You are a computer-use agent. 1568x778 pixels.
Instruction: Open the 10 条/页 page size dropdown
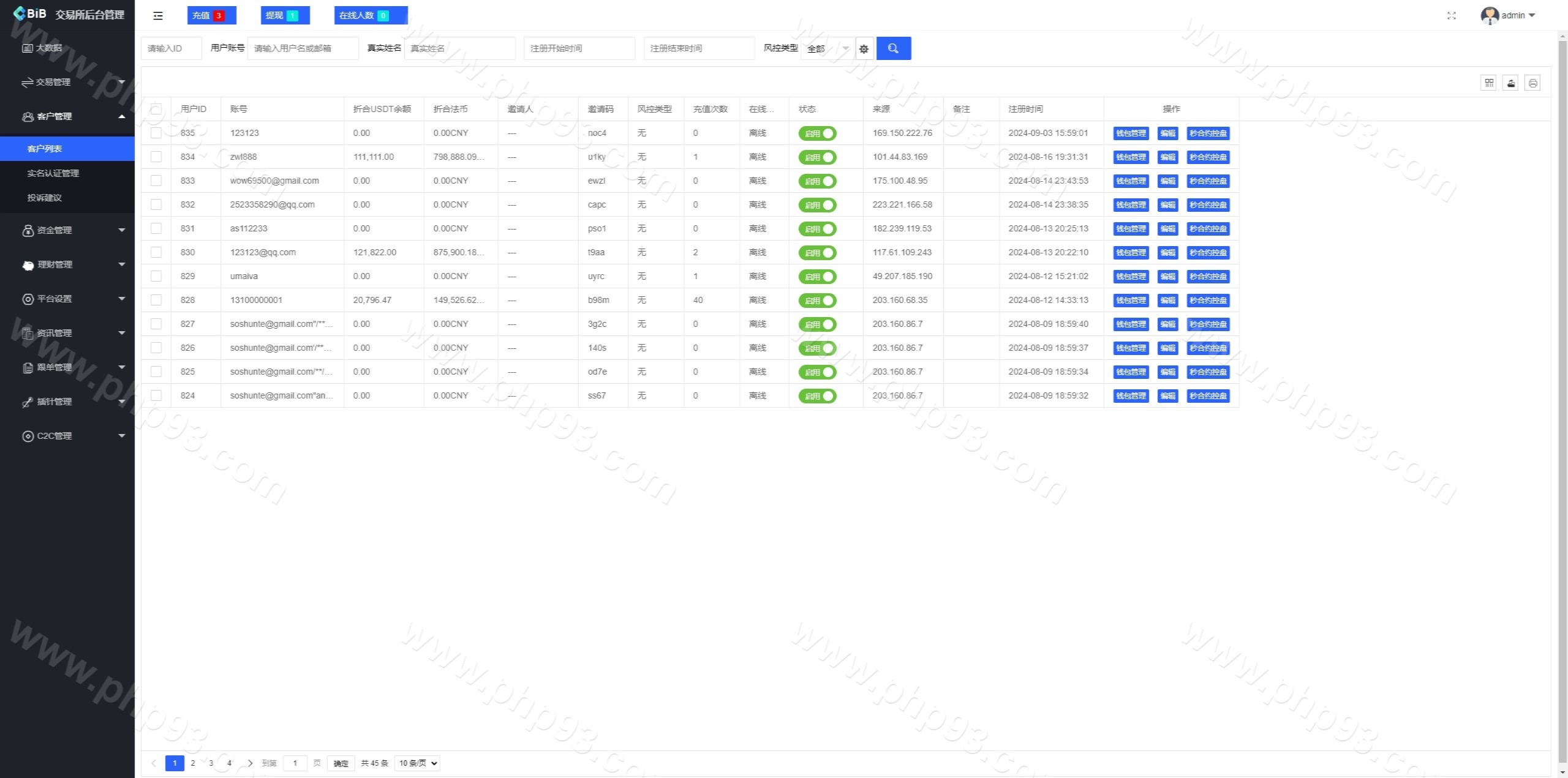417,763
